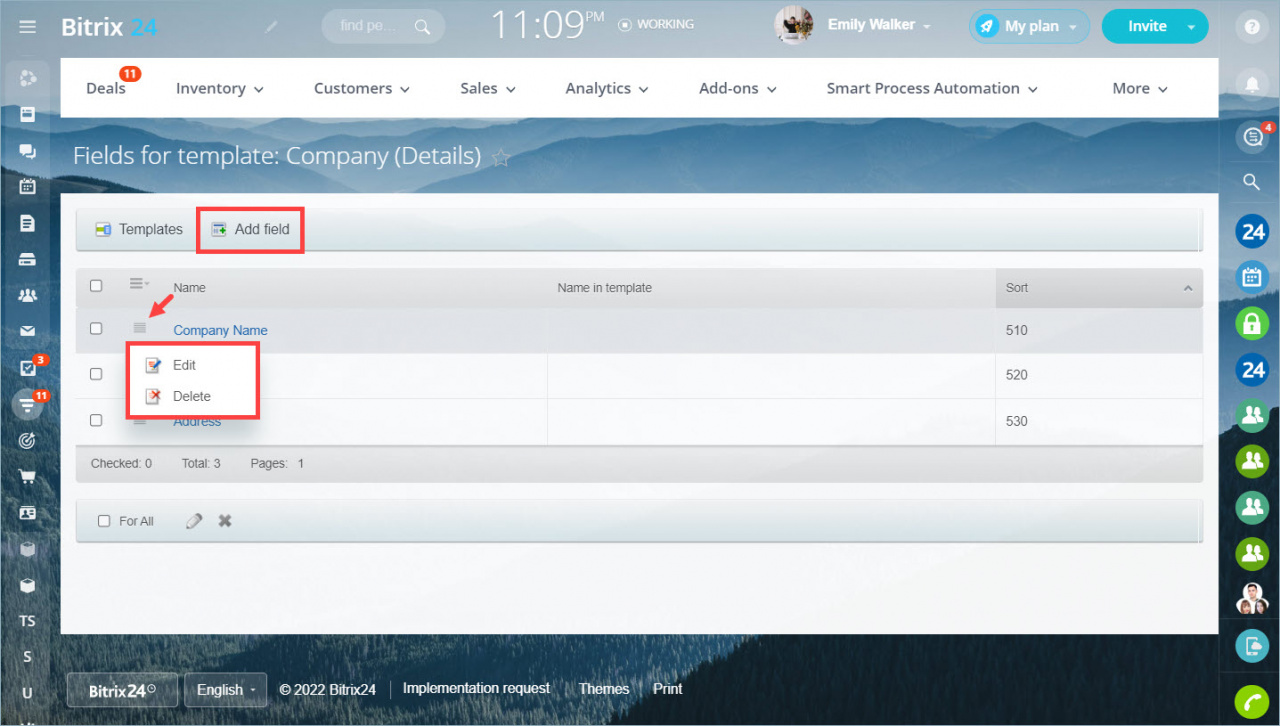Screen dimensions: 1280x726
Task: Sort by the Sort column header
Action: pyautogui.click(x=1099, y=288)
